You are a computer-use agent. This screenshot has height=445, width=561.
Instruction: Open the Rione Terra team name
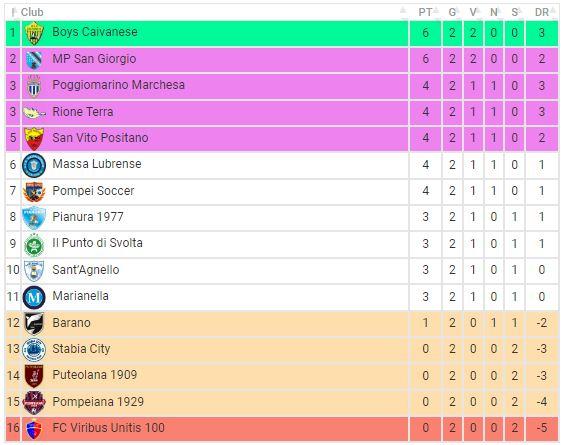click(x=83, y=112)
